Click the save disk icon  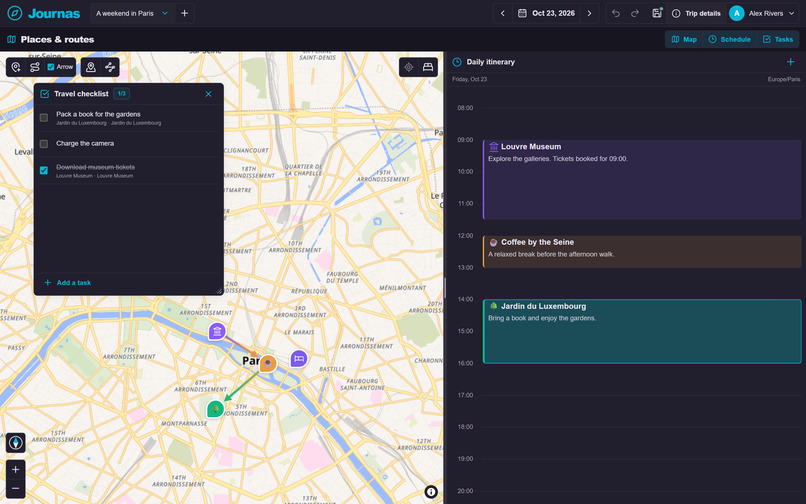pyautogui.click(x=657, y=13)
